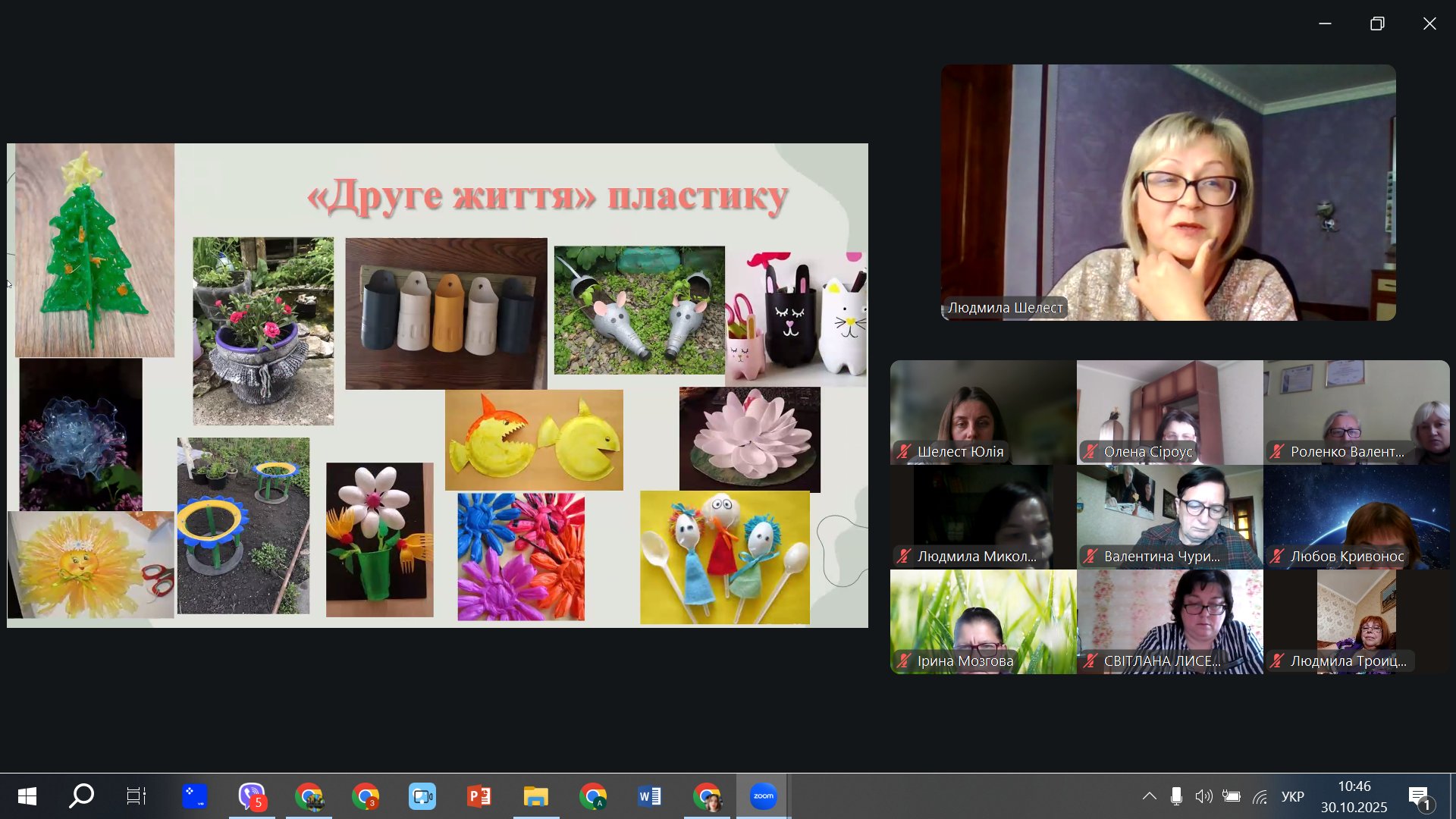The width and height of the screenshot is (1456, 819).
Task: Switch keyboard language УКР indicator
Action: [1292, 796]
